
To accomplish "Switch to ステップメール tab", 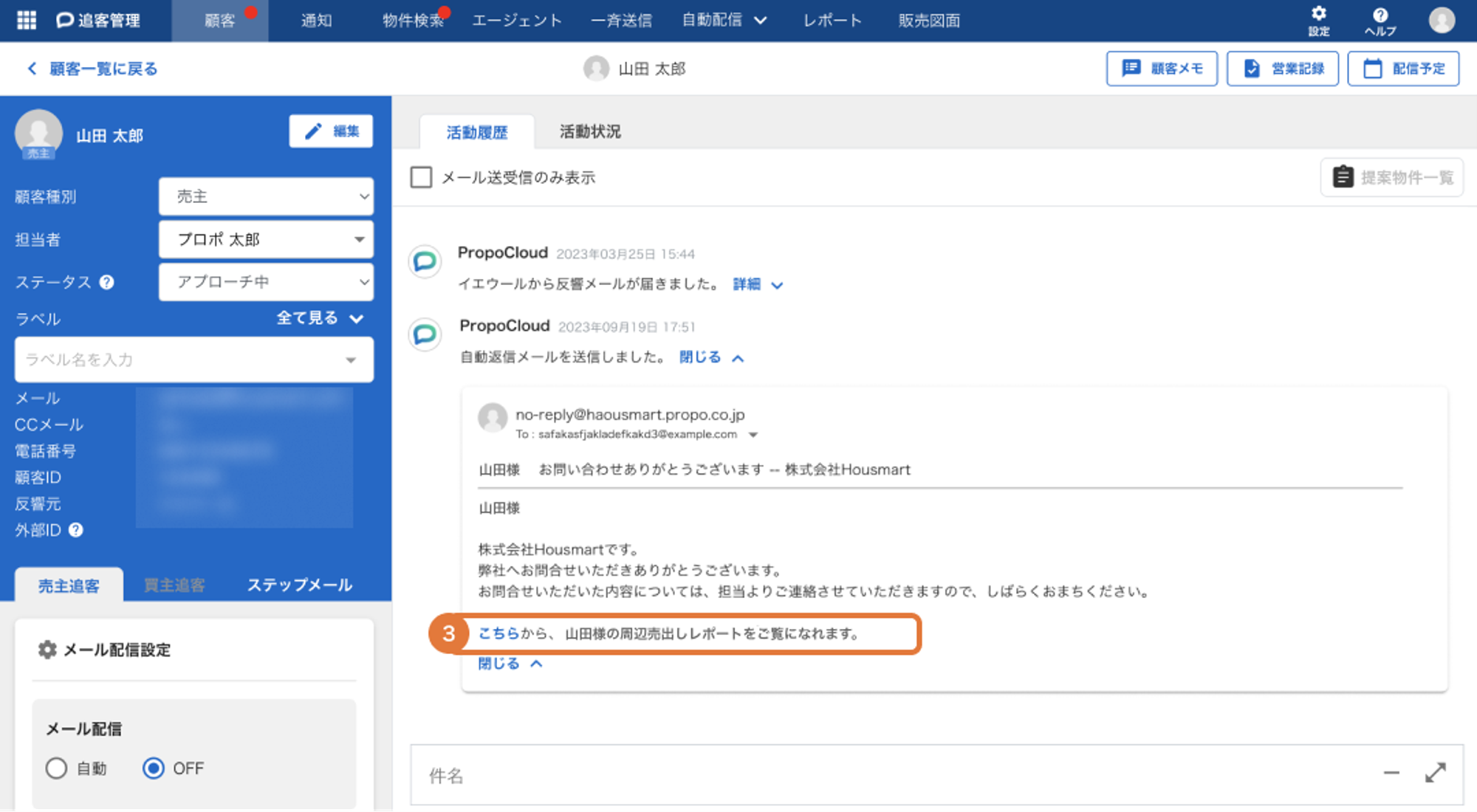I will [300, 585].
